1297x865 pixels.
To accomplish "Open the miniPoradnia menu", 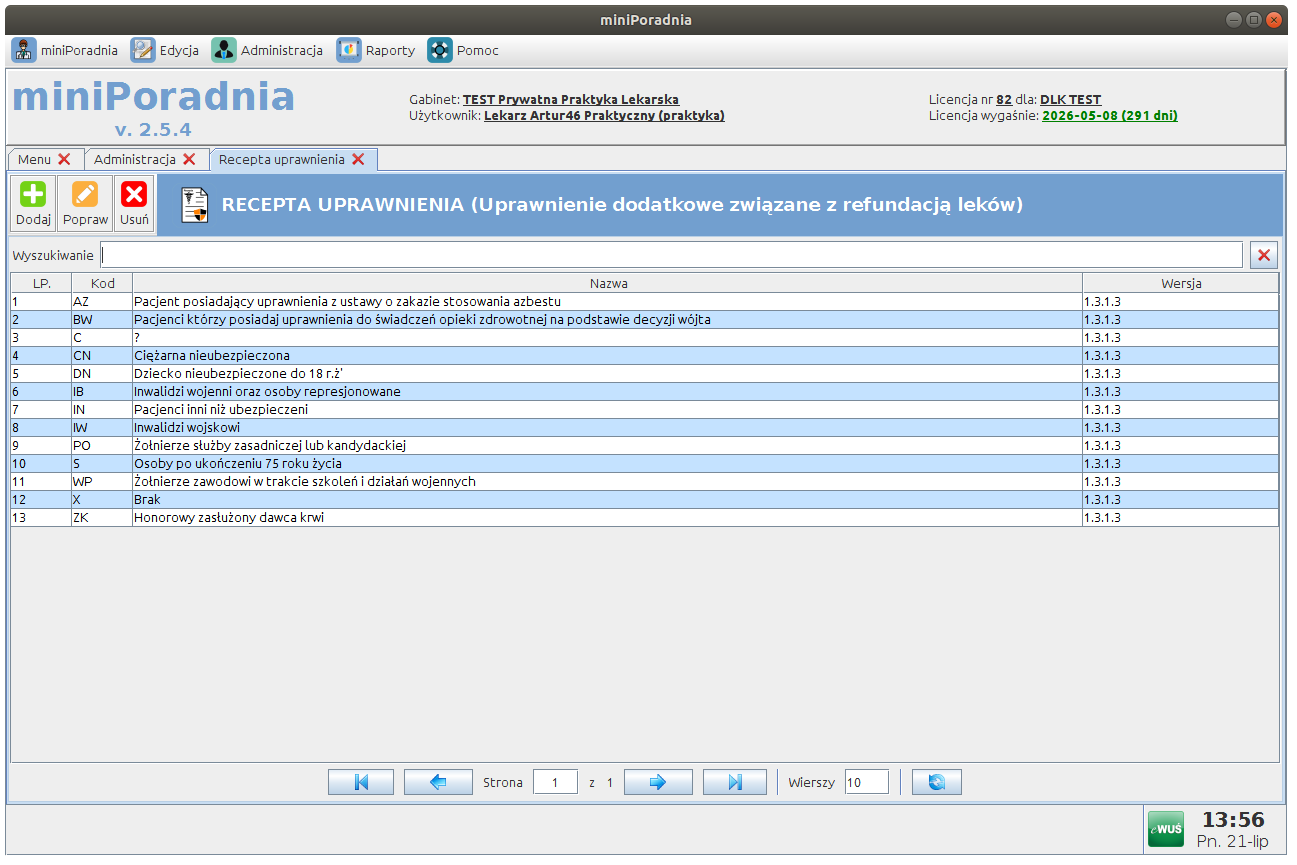I will (65, 50).
